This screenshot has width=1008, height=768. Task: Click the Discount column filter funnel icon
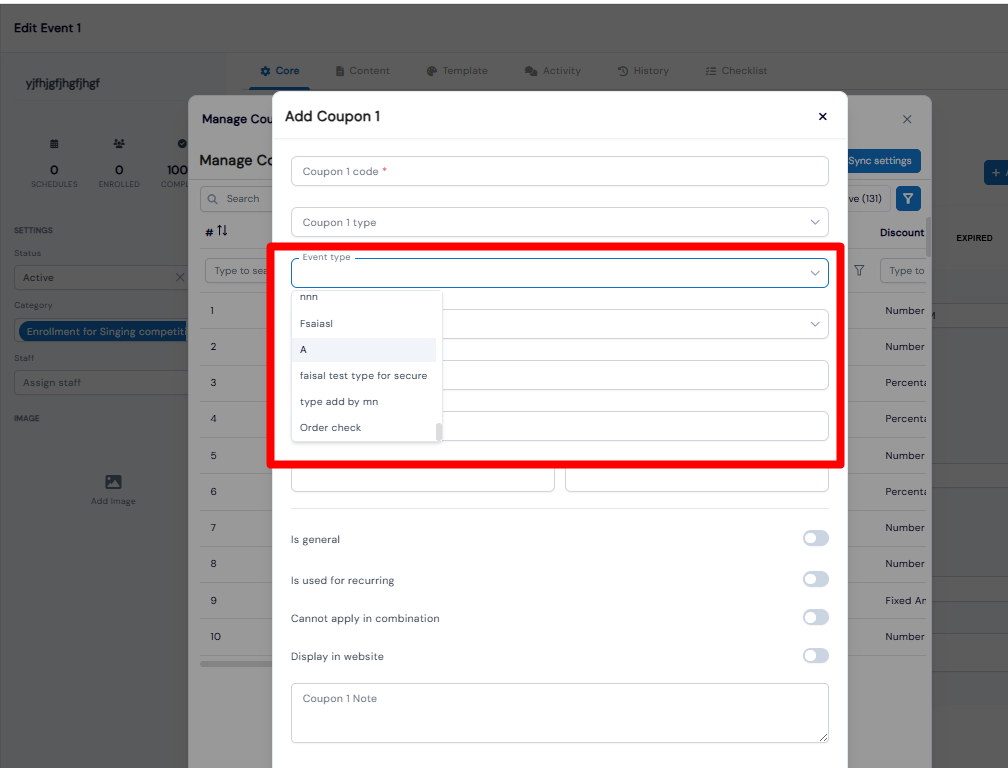pyautogui.click(x=859, y=271)
